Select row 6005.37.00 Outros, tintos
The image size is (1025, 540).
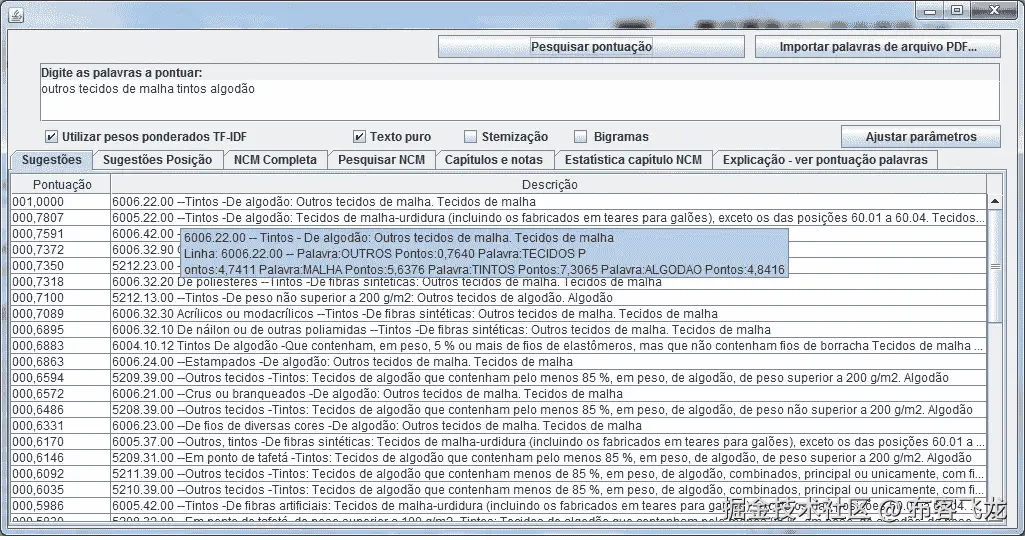click(499, 442)
